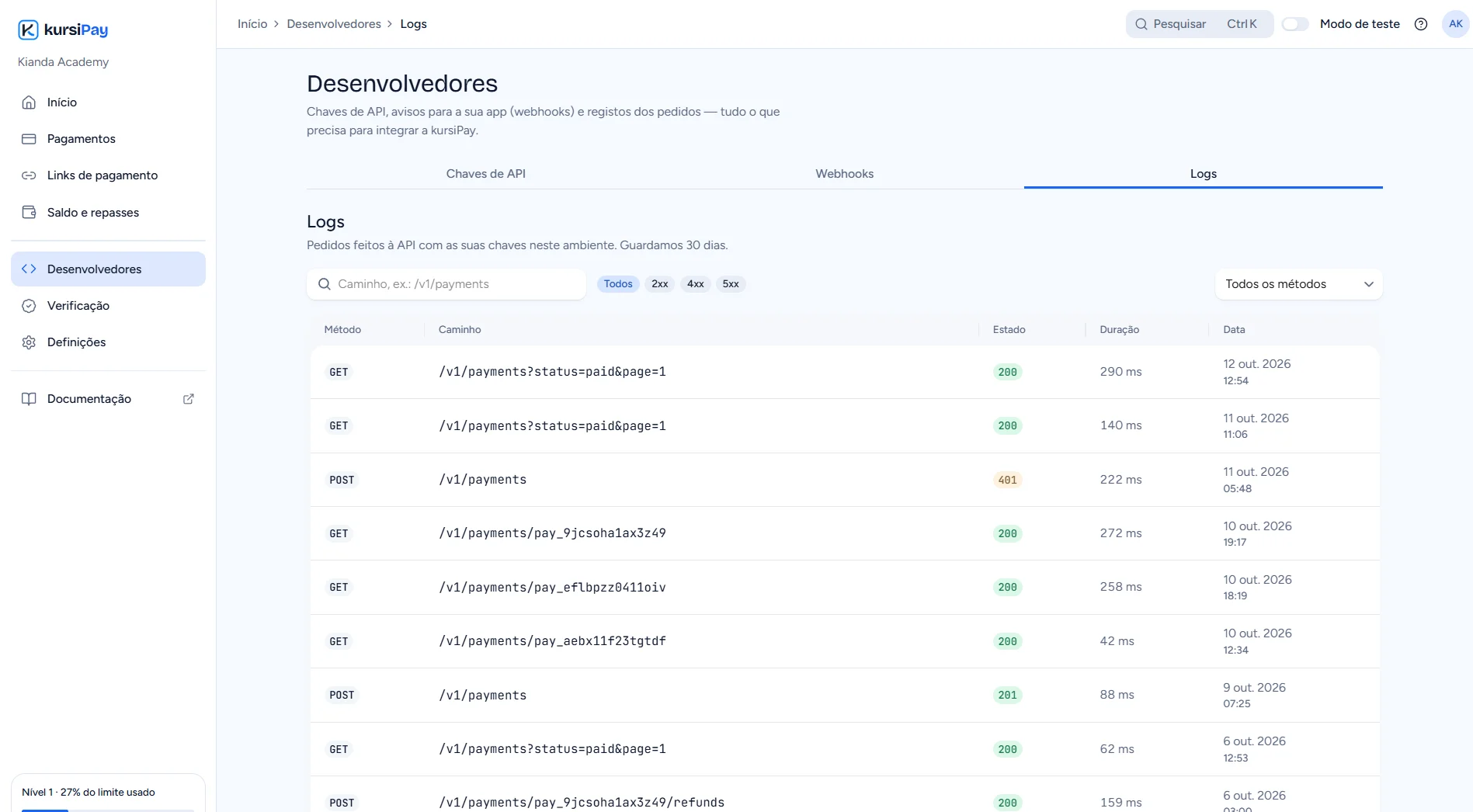Screen dimensions: 1473x812
Task: Click the Definições gear icon
Action: tap(29, 342)
